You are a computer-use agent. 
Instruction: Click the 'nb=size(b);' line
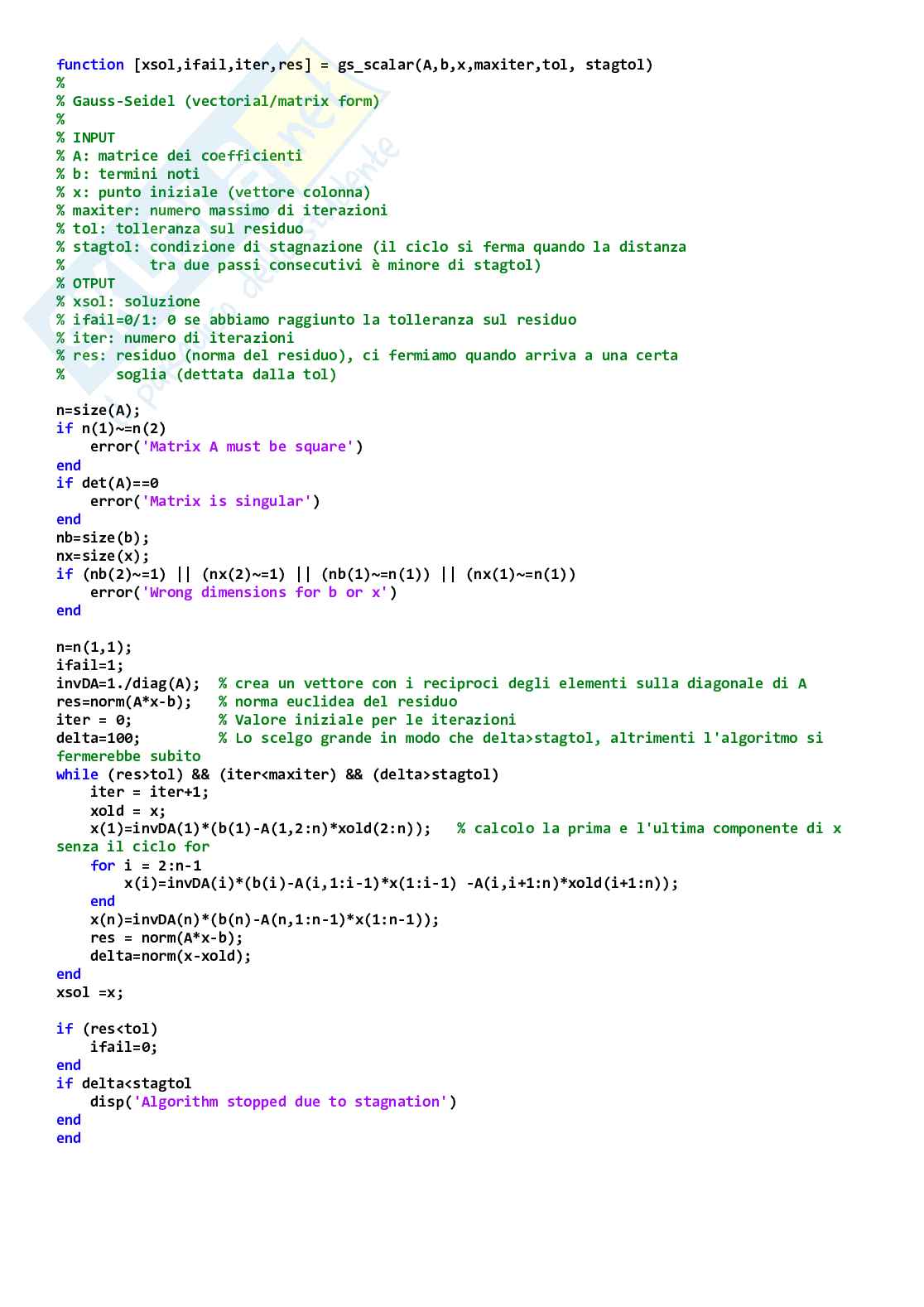(103, 538)
